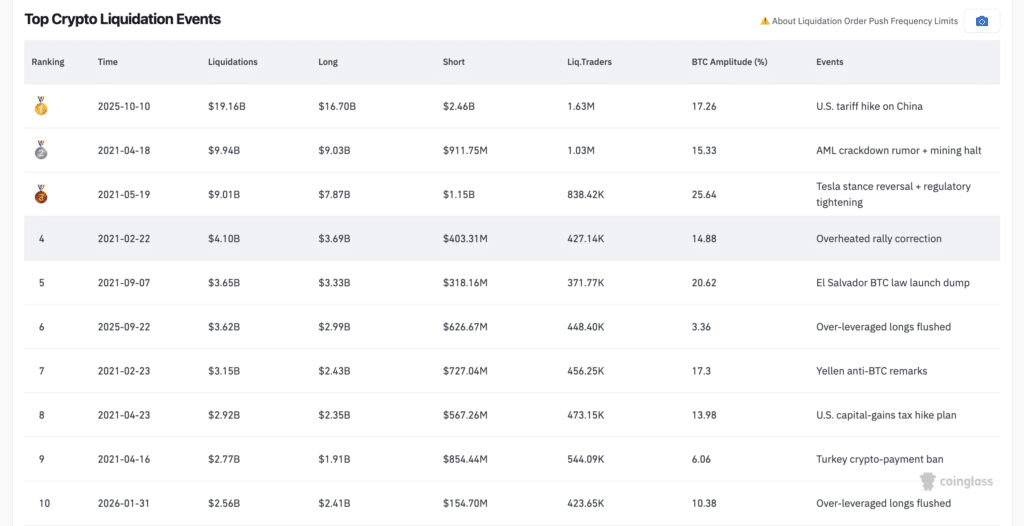Image resolution: width=1024 pixels, height=526 pixels.
Task: Click the 3.36 BTC amplitude value
Action: 701,327
